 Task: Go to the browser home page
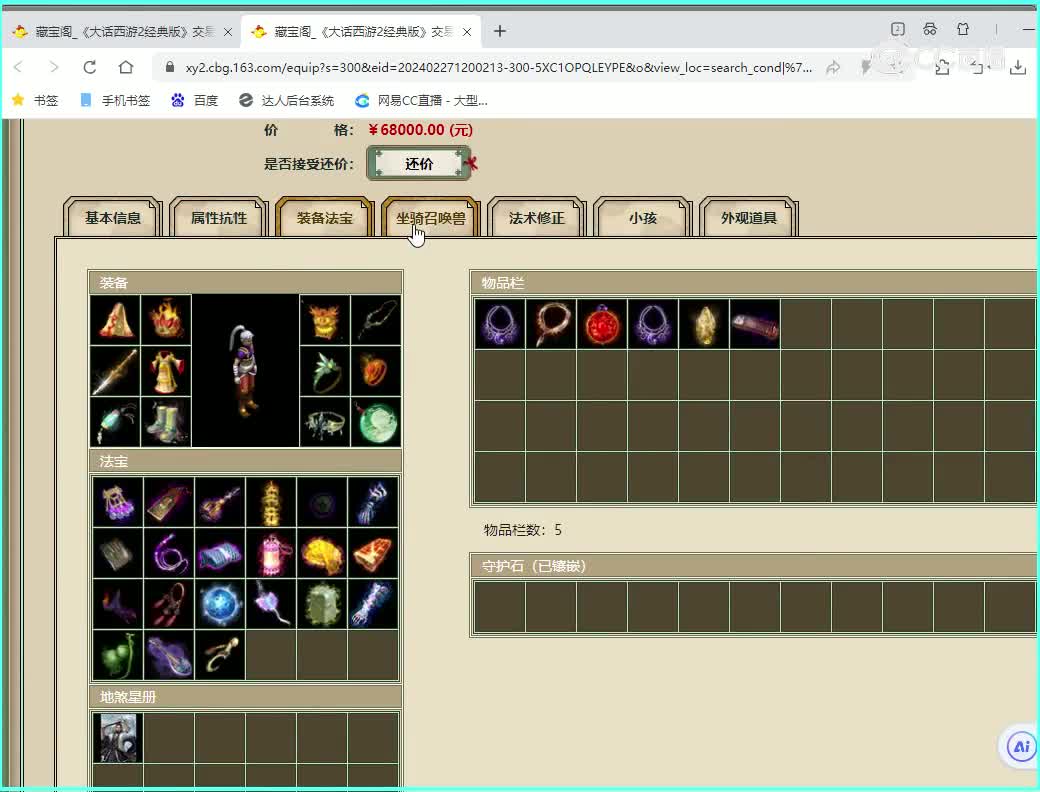(x=126, y=67)
